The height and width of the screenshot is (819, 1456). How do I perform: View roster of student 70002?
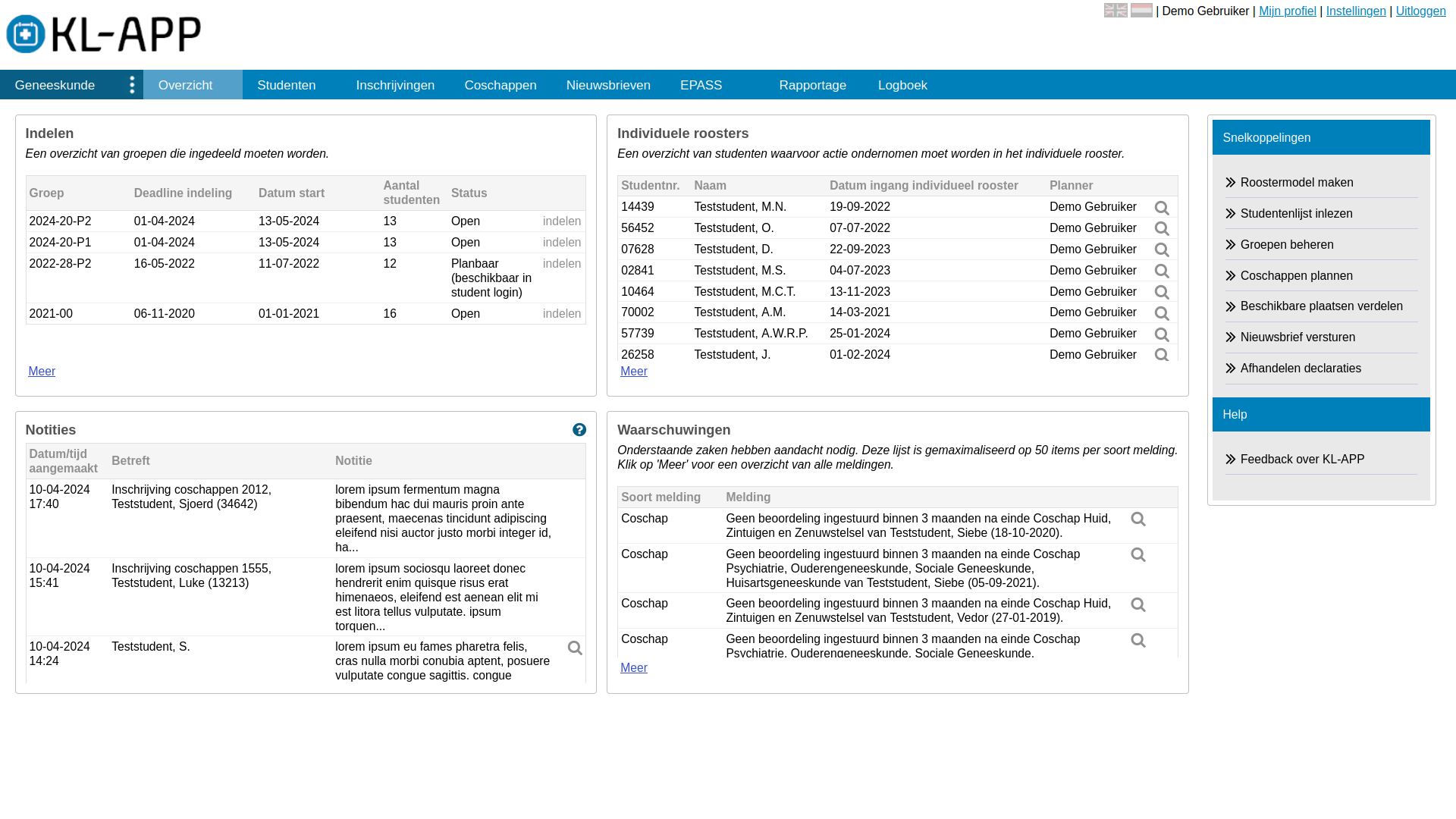pyautogui.click(x=1162, y=313)
